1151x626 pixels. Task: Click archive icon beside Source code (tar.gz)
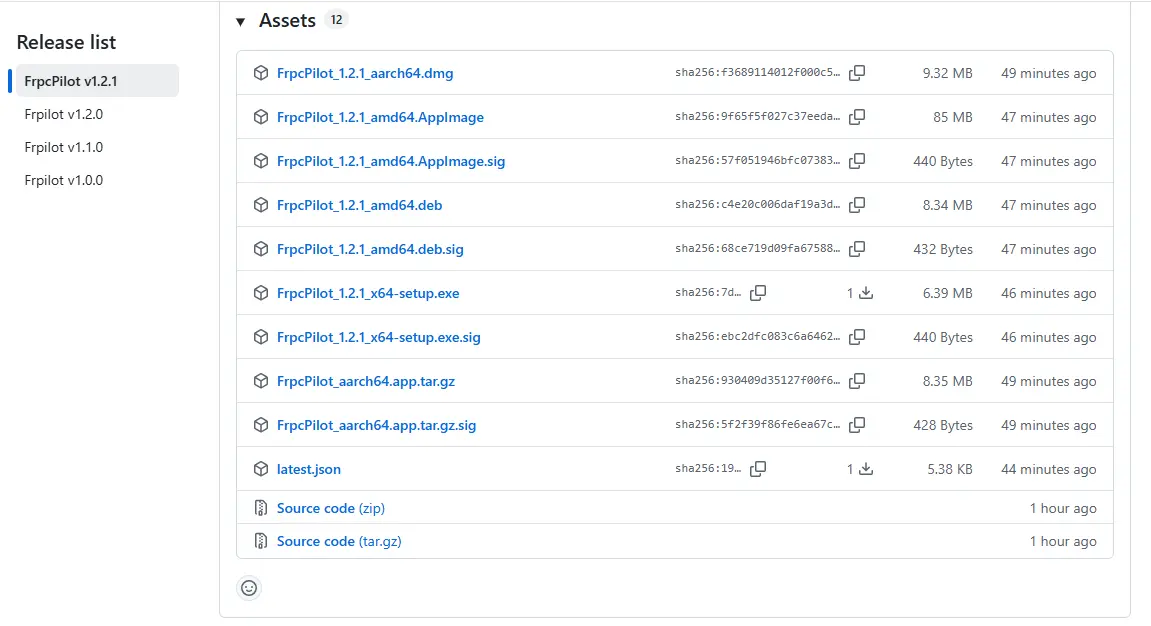pyautogui.click(x=261, y=541)
